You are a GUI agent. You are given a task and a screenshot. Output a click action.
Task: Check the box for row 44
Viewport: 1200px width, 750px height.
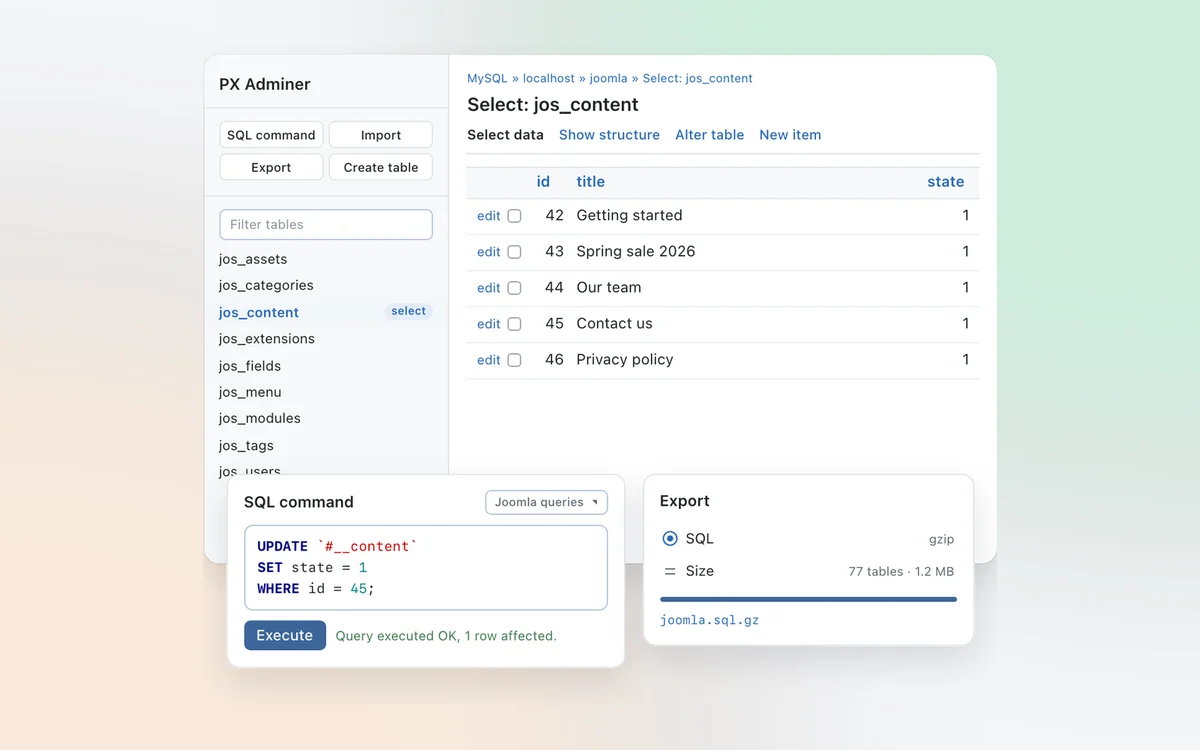click(x=514, y=288)
